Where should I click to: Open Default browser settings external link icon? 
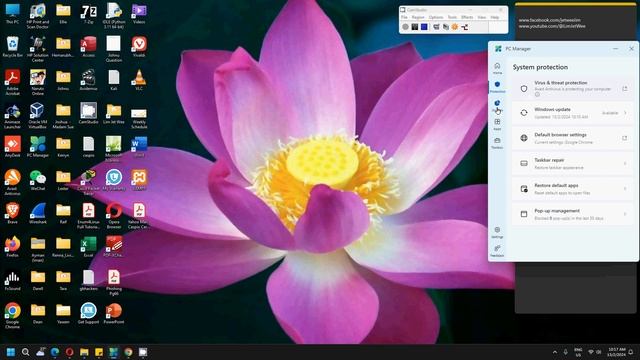[x=624, y=138]
